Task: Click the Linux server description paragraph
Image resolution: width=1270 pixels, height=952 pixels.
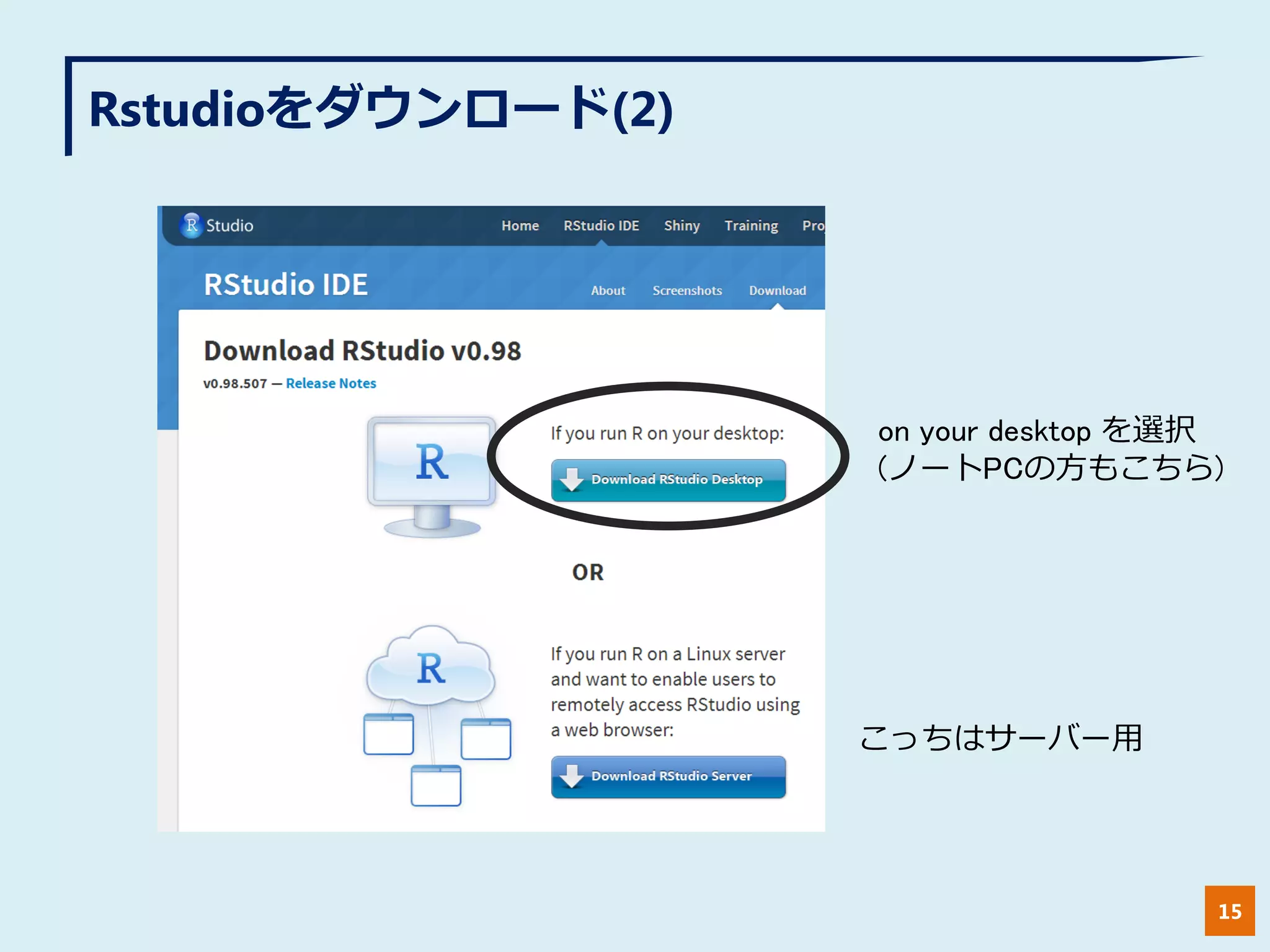Action: click(675, 692)
